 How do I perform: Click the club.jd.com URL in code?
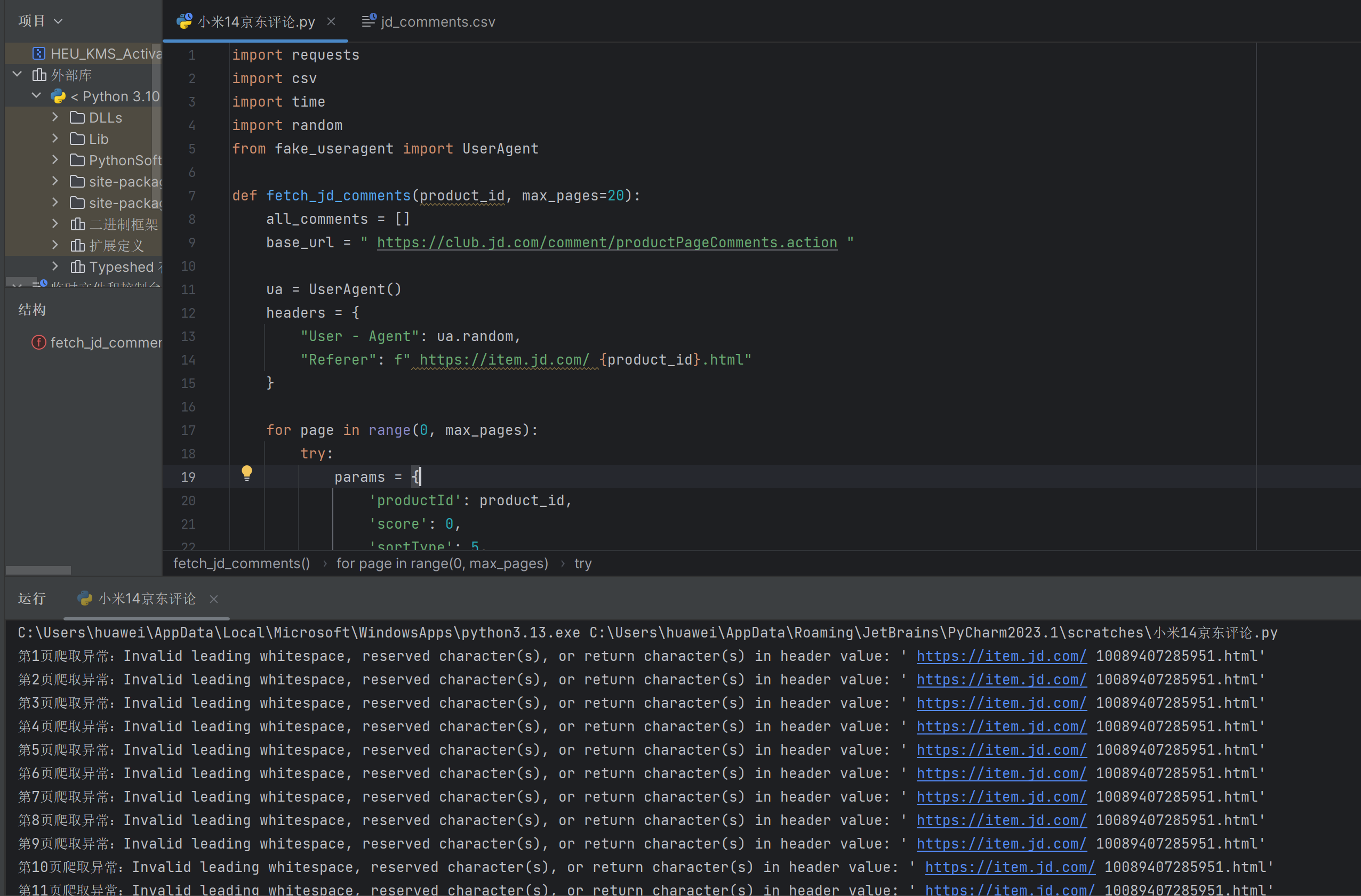[x=606, y=243]
